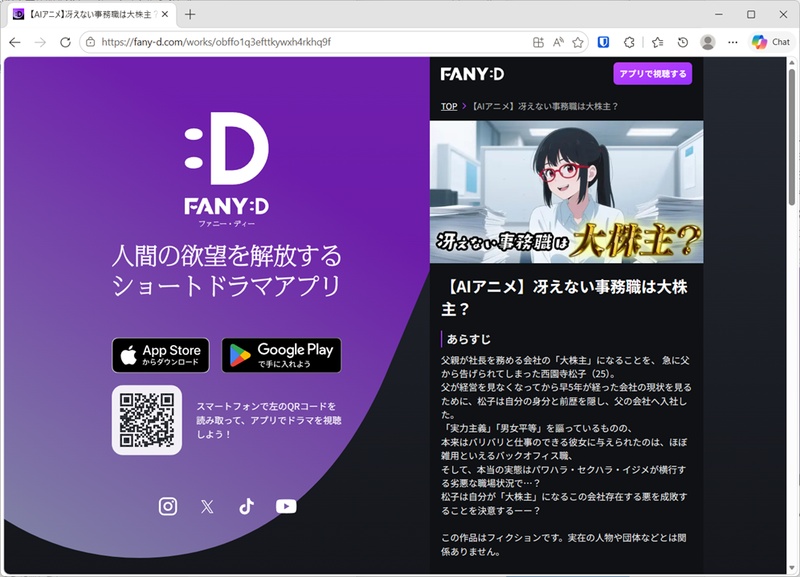Open the Extensions puzzle icon
Screen dimensions: 800x577
click(629, 42)
